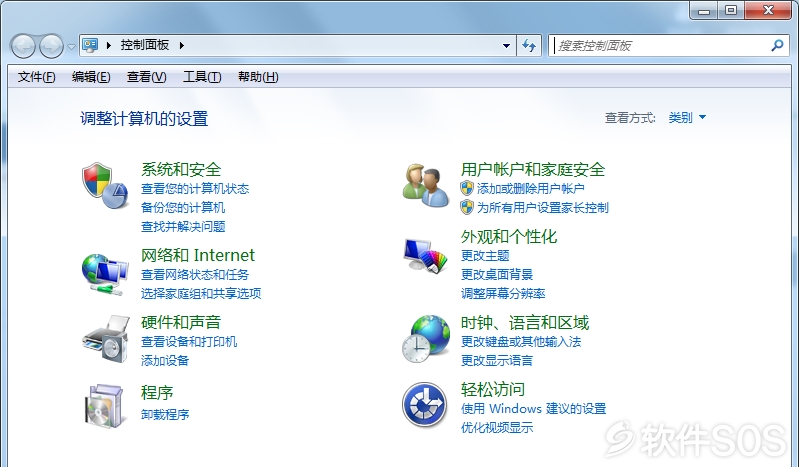Open the 工具(T) menu
The image size is (799, 467).
(x=202, y=77)
